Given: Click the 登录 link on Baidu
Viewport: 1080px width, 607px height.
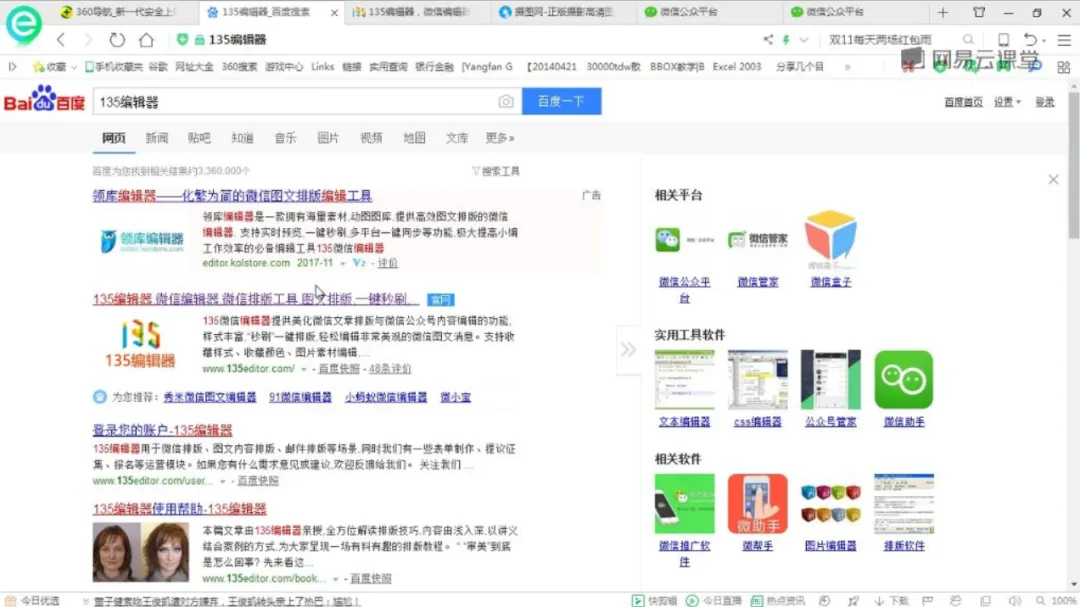Looking at the screenshot, I should [x=1044, y=102].
